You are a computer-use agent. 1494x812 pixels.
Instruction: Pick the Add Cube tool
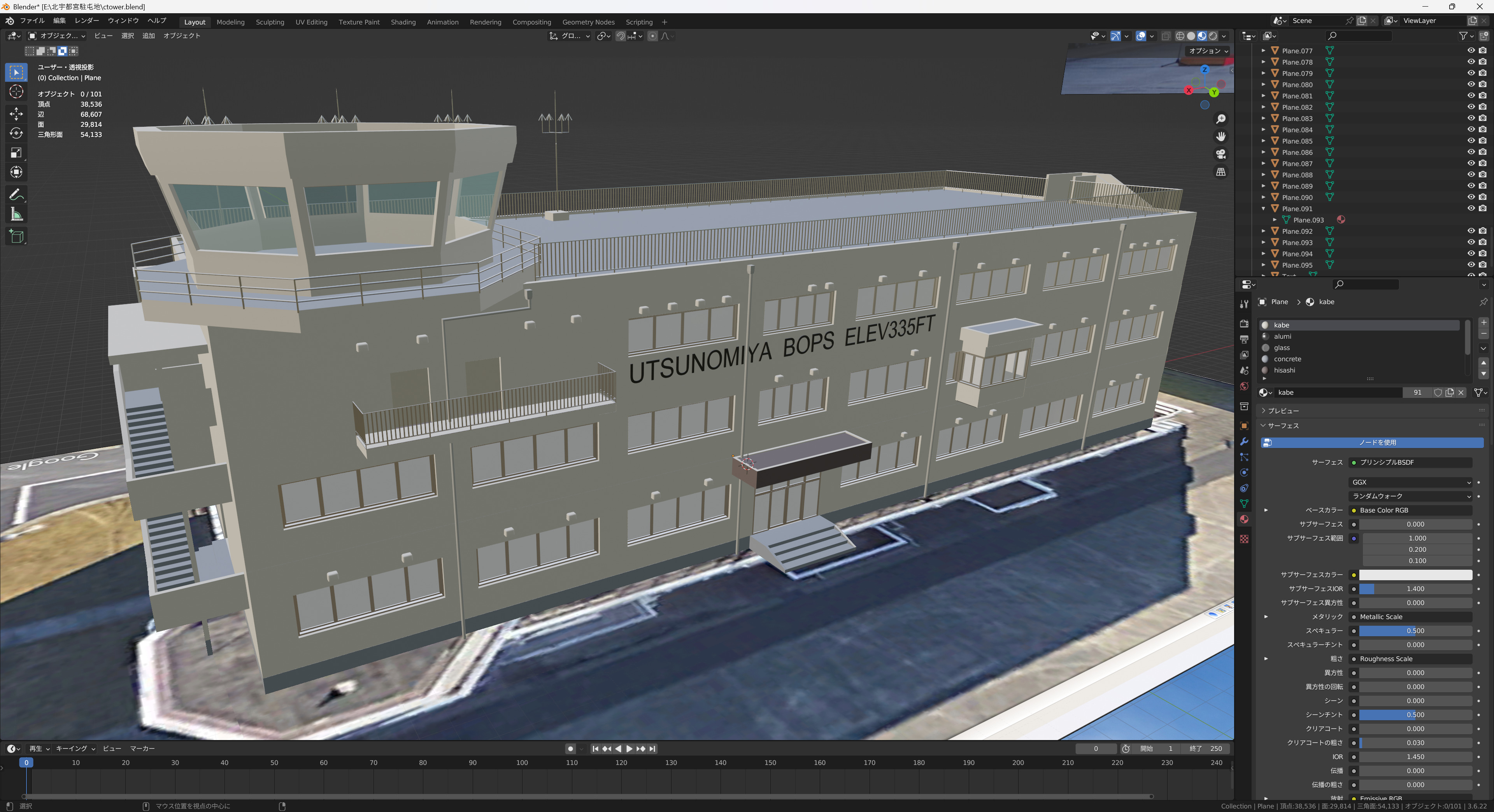[16, 236]
